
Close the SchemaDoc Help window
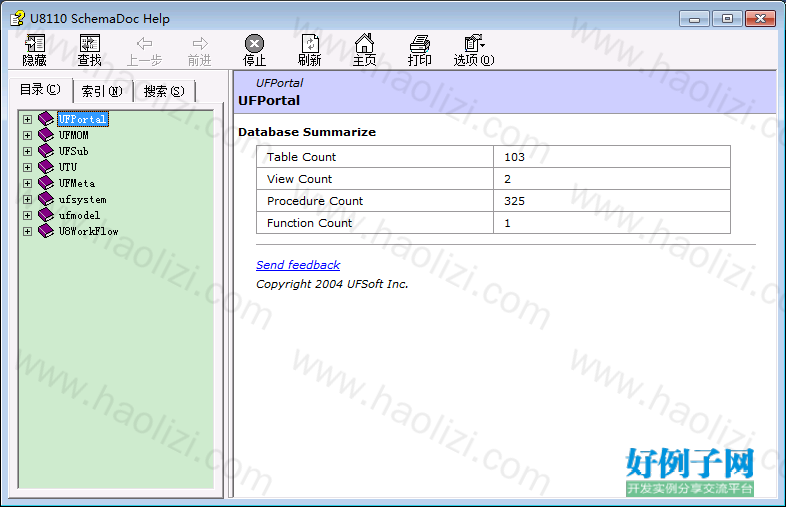click(760, 19)
